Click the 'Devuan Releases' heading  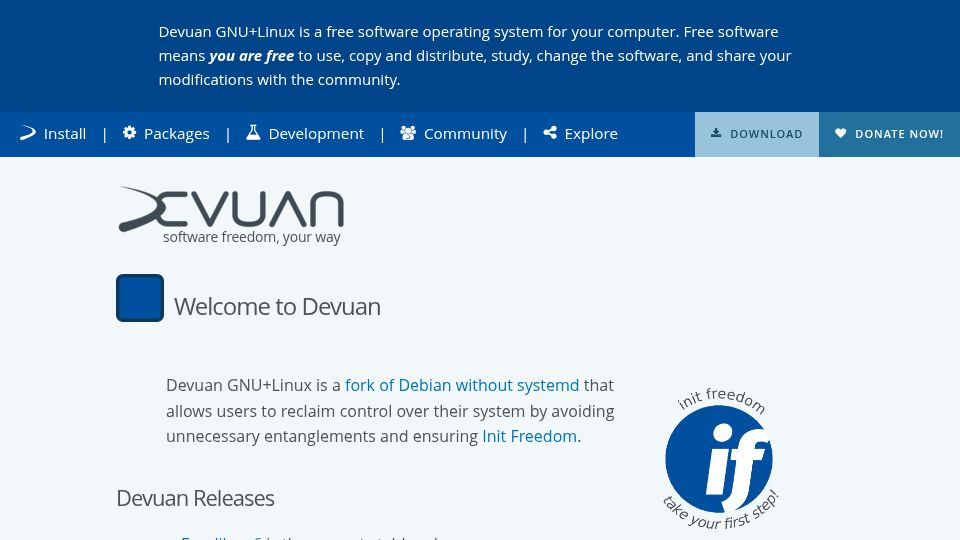click(x=195, y=498)
